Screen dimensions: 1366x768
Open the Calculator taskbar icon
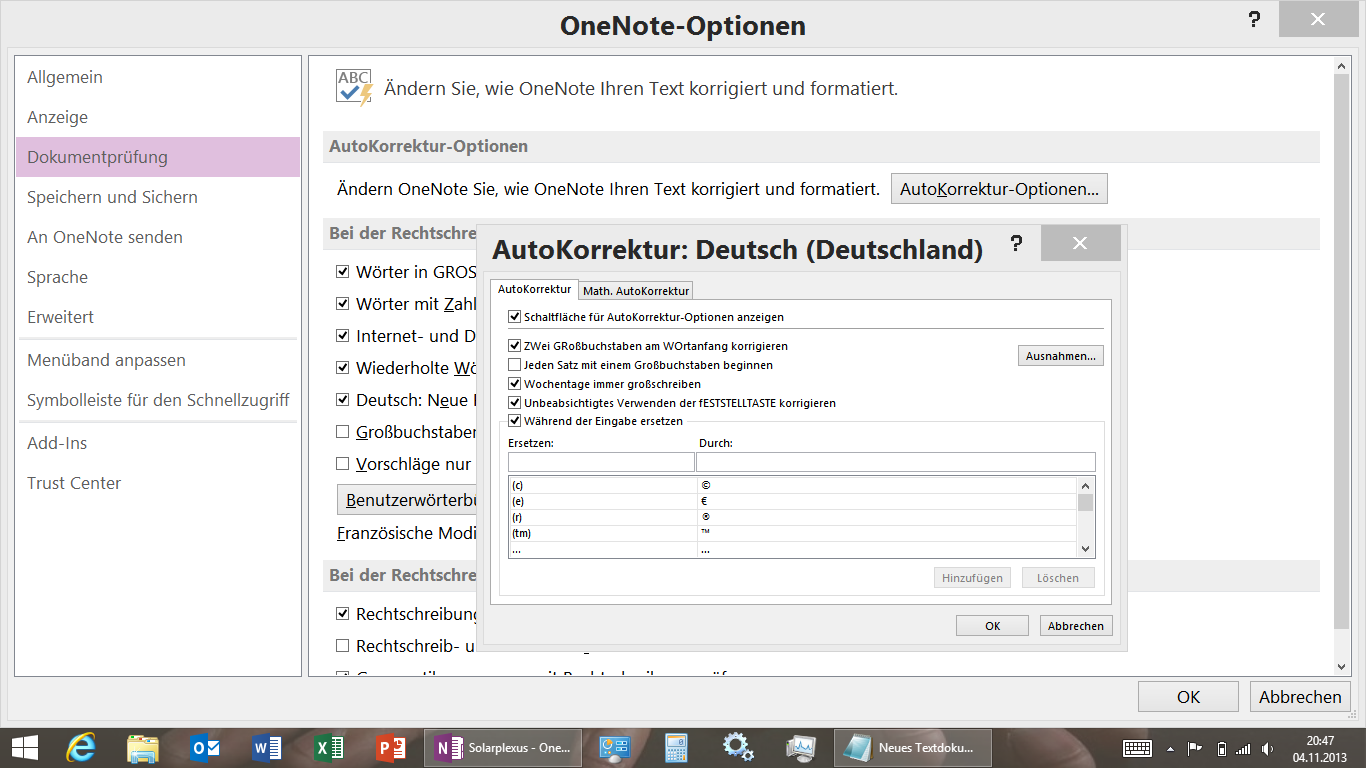click(x=677, y=747)
